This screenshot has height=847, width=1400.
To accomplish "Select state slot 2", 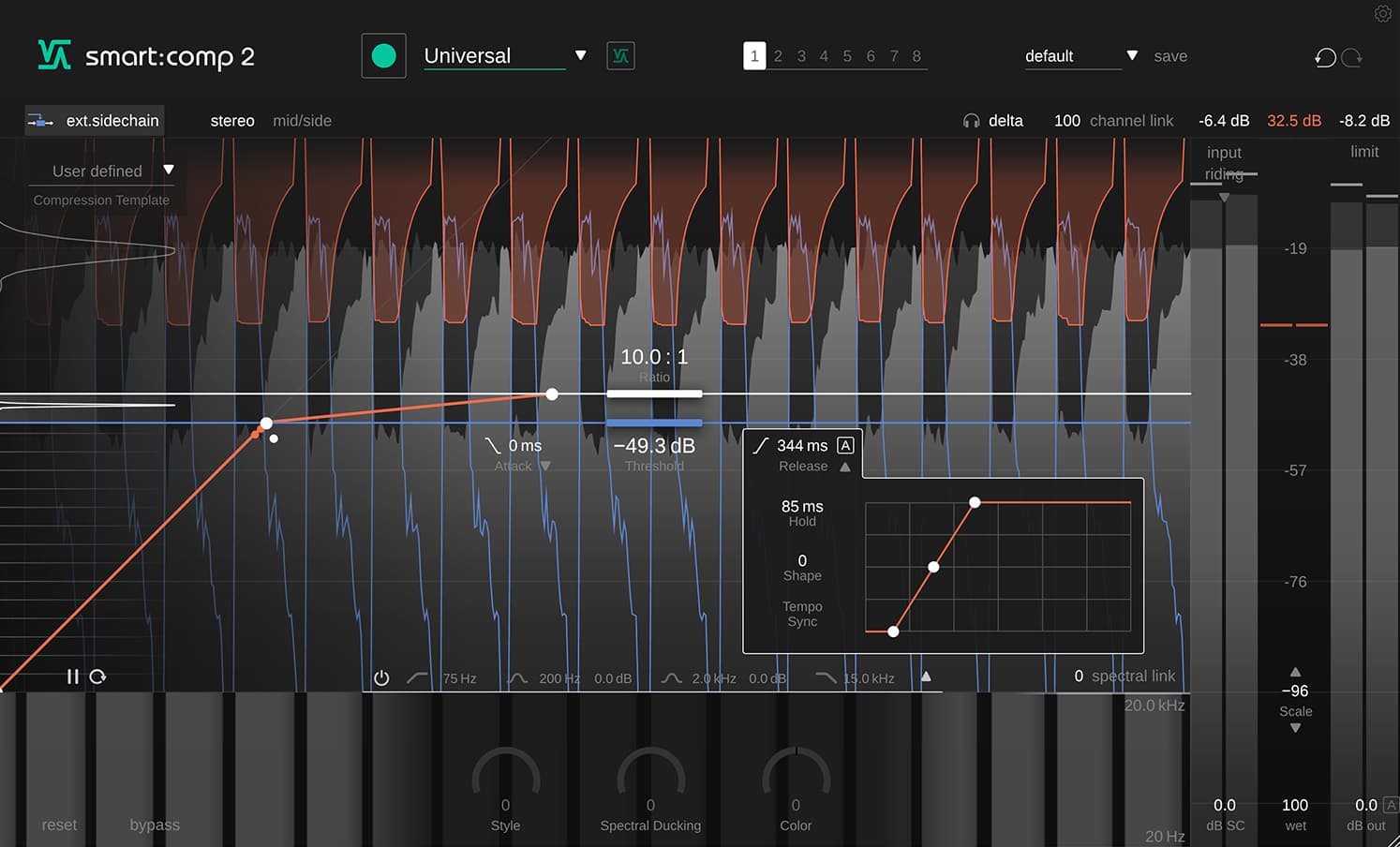I will click(x=778, y=56).
